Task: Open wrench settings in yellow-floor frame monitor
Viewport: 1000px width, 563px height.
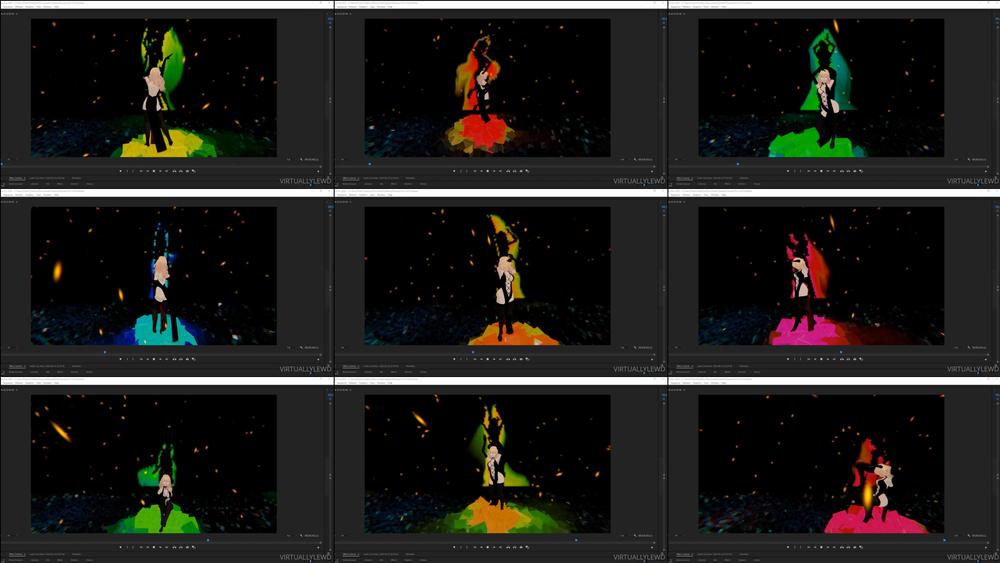Action: pos(301,159)
